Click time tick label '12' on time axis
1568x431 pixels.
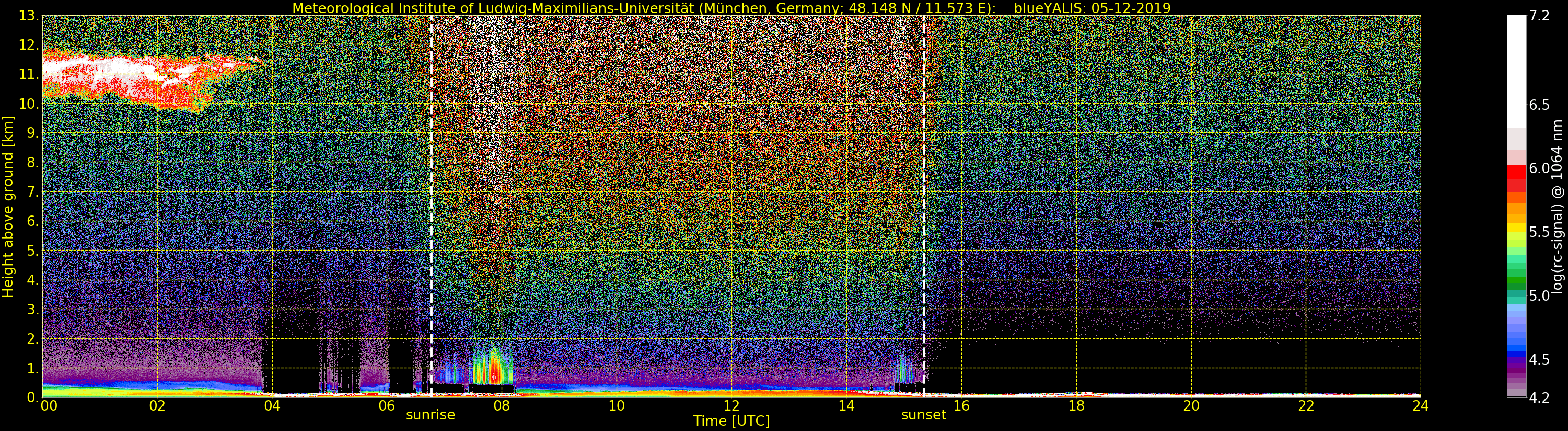pyautogui.click(x=731, y=405)
